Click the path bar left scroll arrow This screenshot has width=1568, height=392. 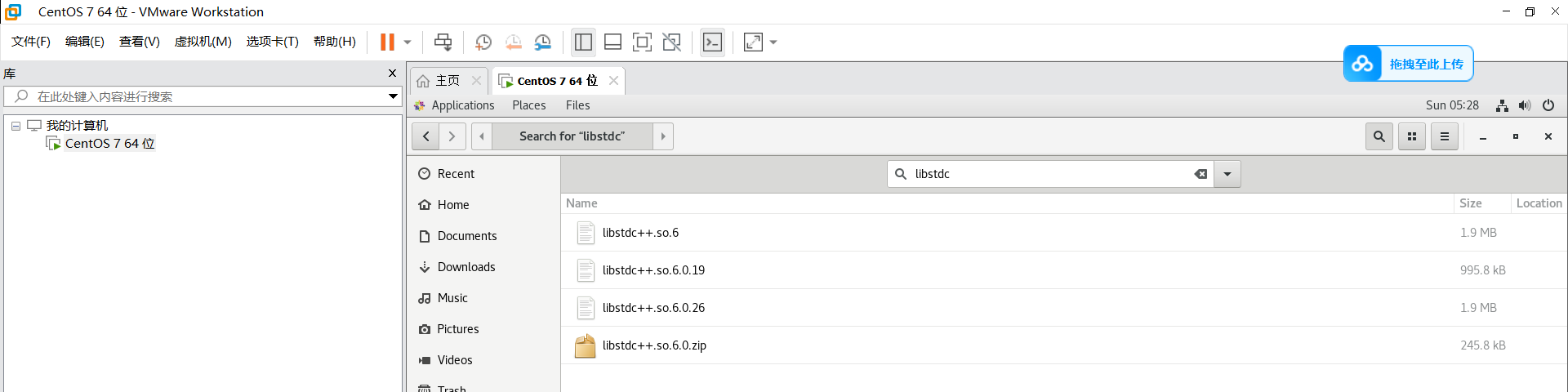point(482,136)
